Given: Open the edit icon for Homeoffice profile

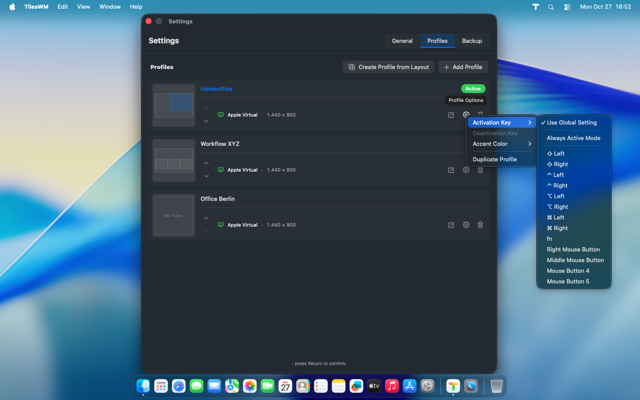Looking at the screenshot, I should 451,115.
